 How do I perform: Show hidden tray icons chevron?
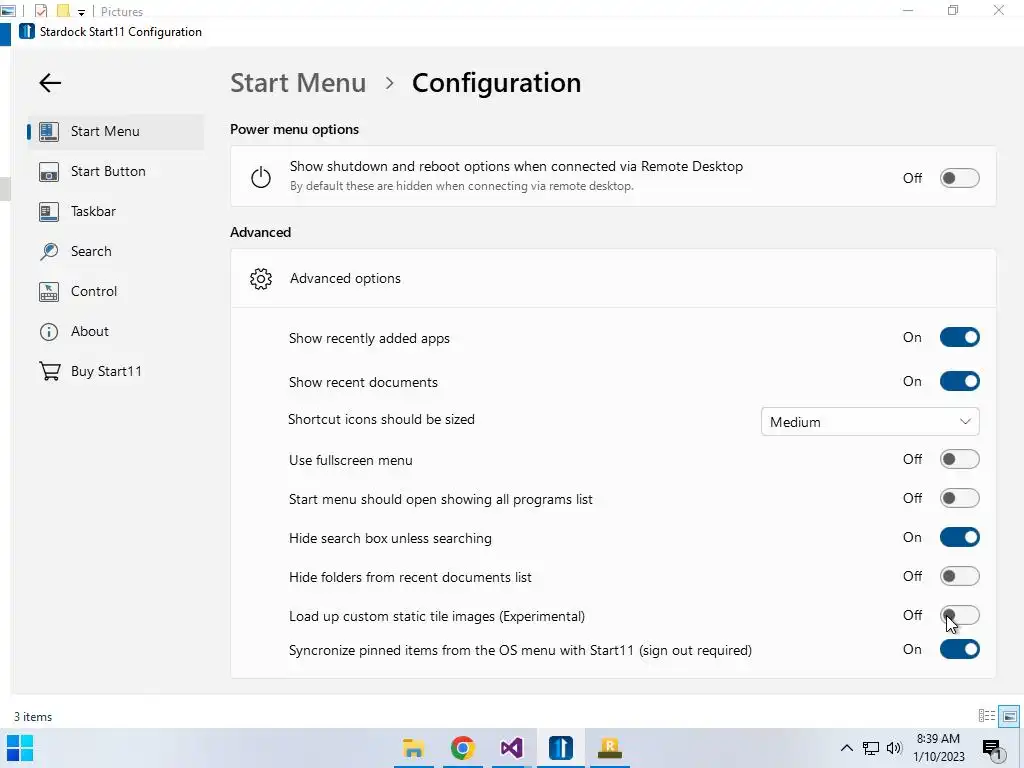[846, 748]
